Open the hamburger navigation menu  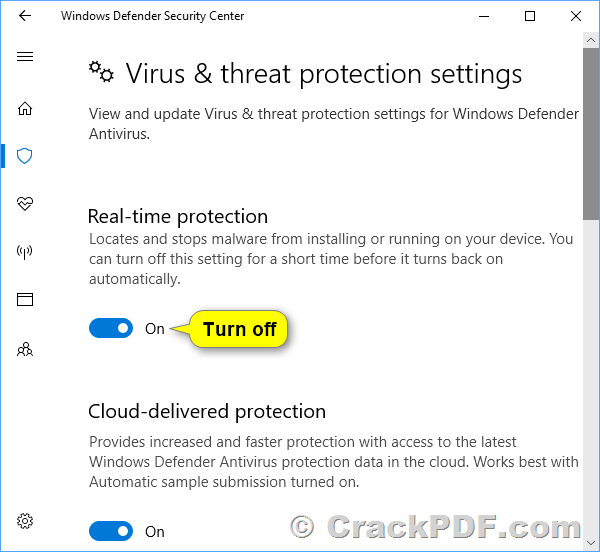[25, 57]
